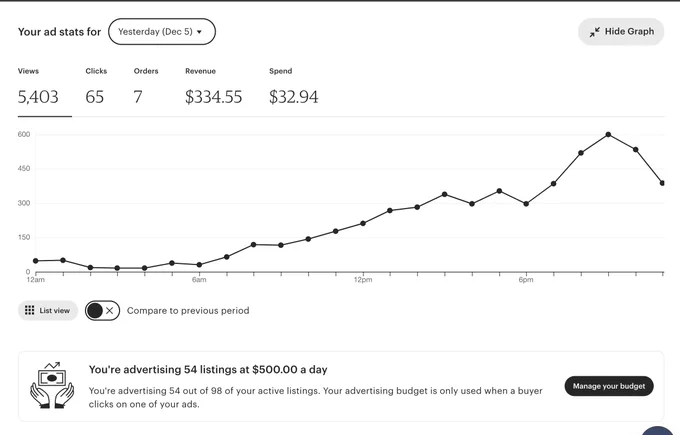Screen dimensions: 680x435
Task: Click the hands holding money icon
Action: coord(52,385)
